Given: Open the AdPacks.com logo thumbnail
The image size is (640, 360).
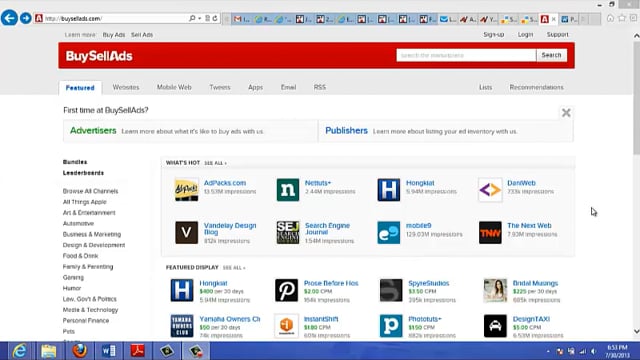Looking at the screenshot, I should pos(187,190).
